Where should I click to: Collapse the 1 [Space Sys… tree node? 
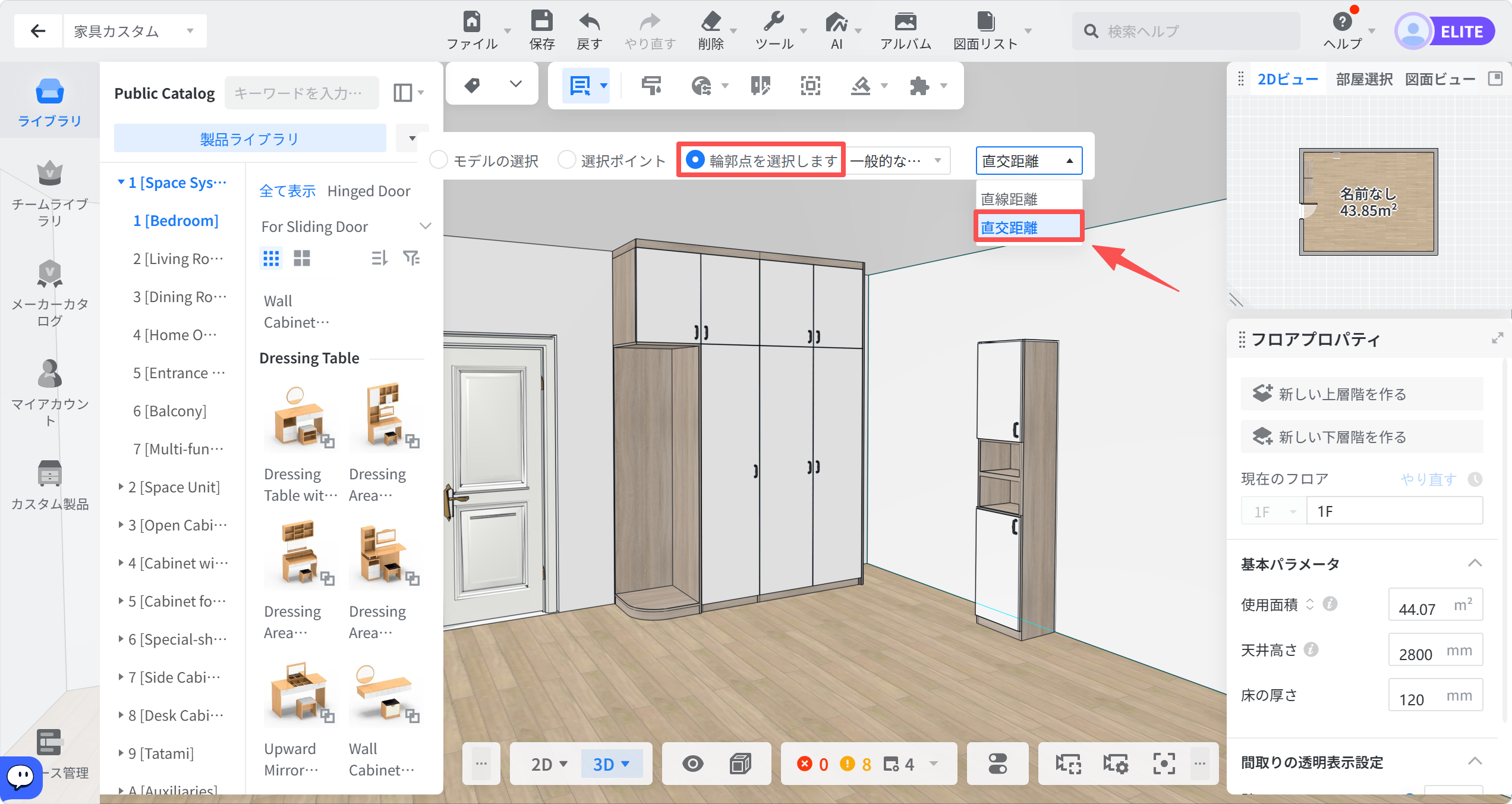121,183
